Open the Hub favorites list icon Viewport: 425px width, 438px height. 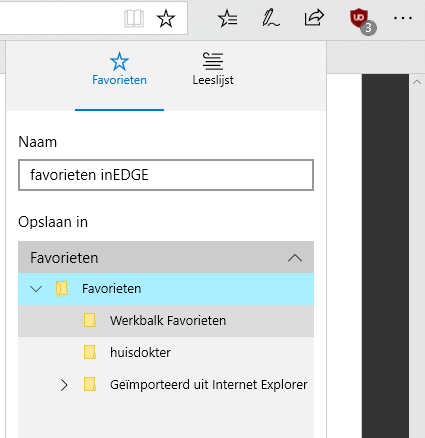(x=228, y=18)
